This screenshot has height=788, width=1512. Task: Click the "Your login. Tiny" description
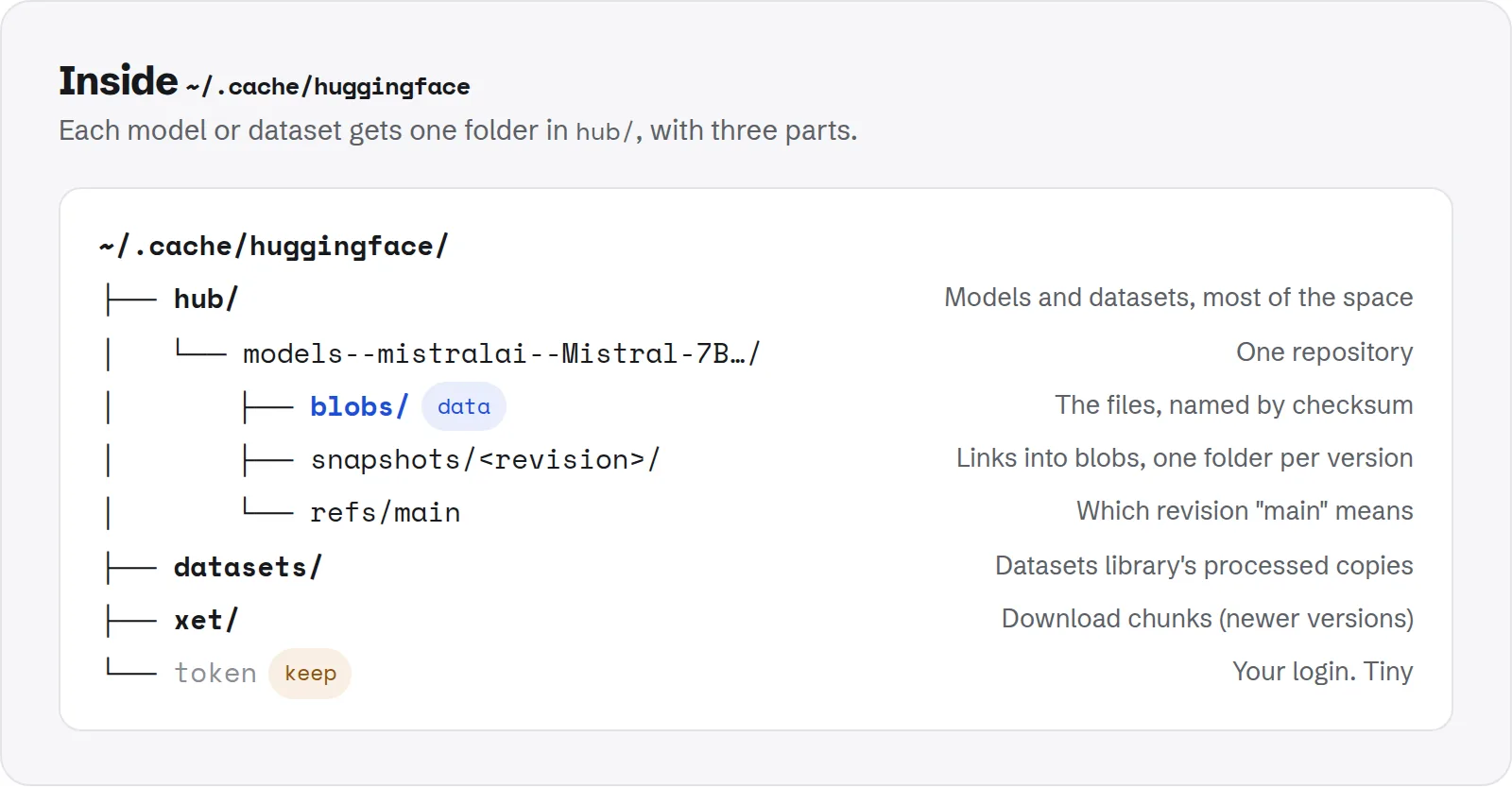1323,672
